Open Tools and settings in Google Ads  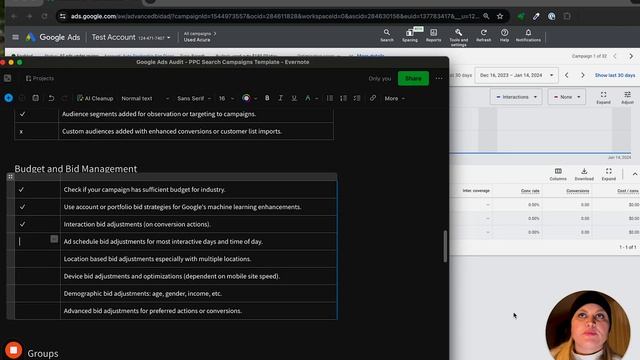coord(459,37)
